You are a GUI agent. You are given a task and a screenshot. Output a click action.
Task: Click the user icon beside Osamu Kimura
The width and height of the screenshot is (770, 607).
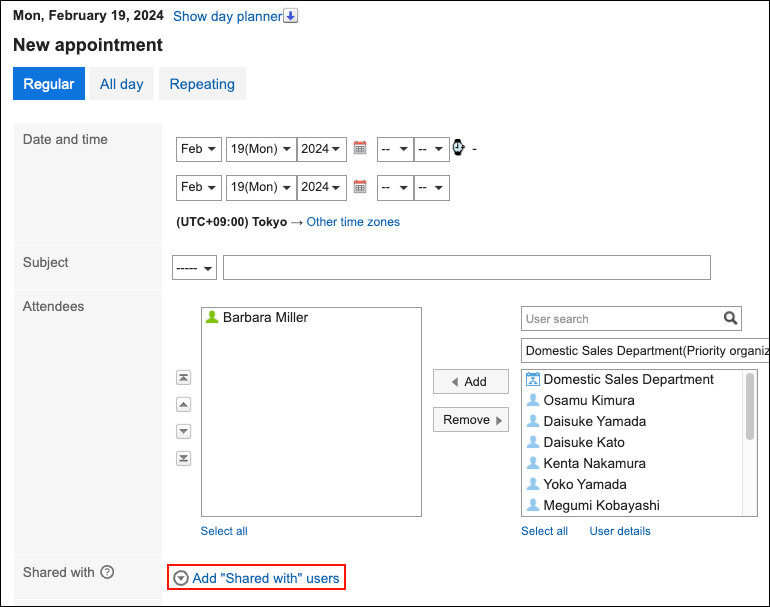532,400
